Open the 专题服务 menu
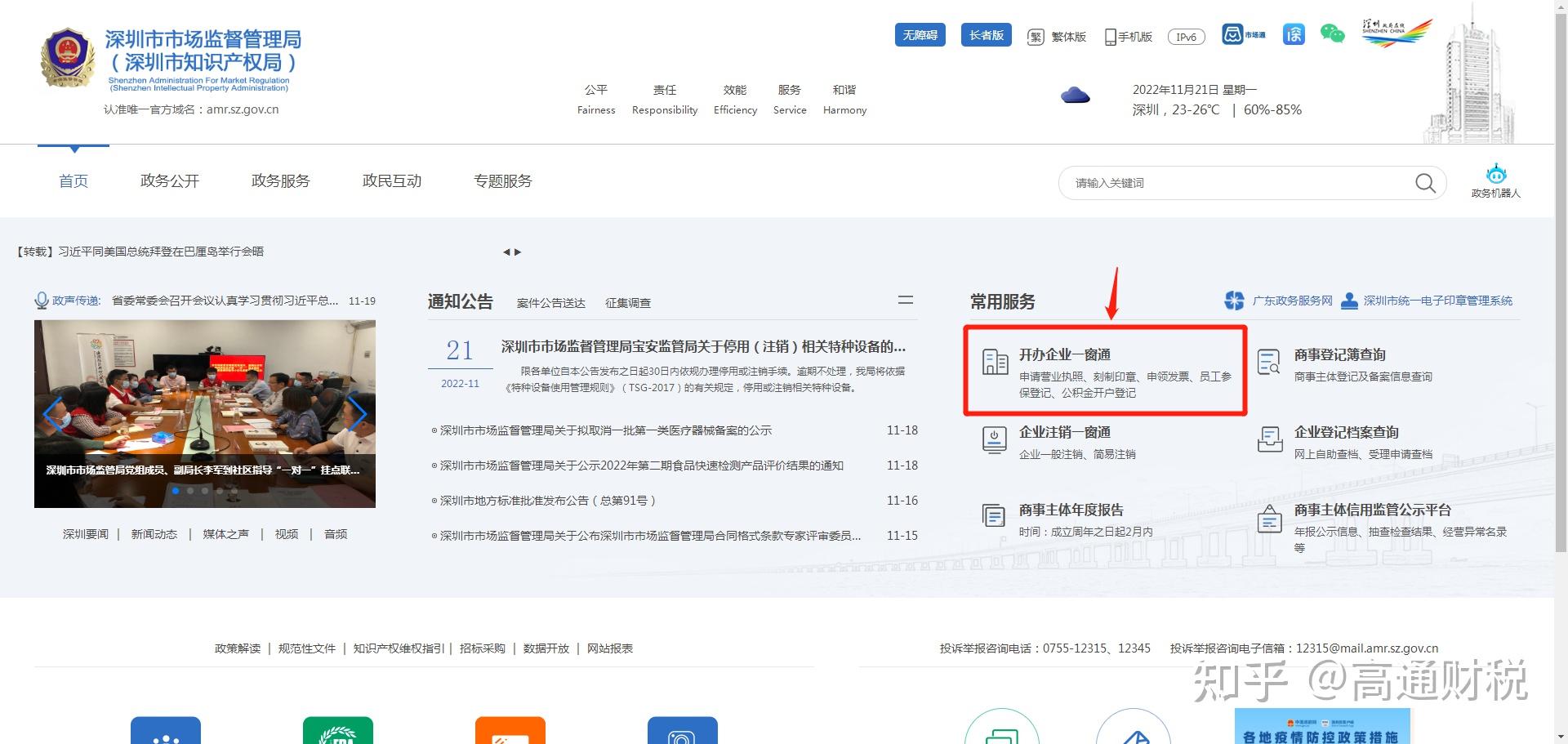 coord(503,181)
